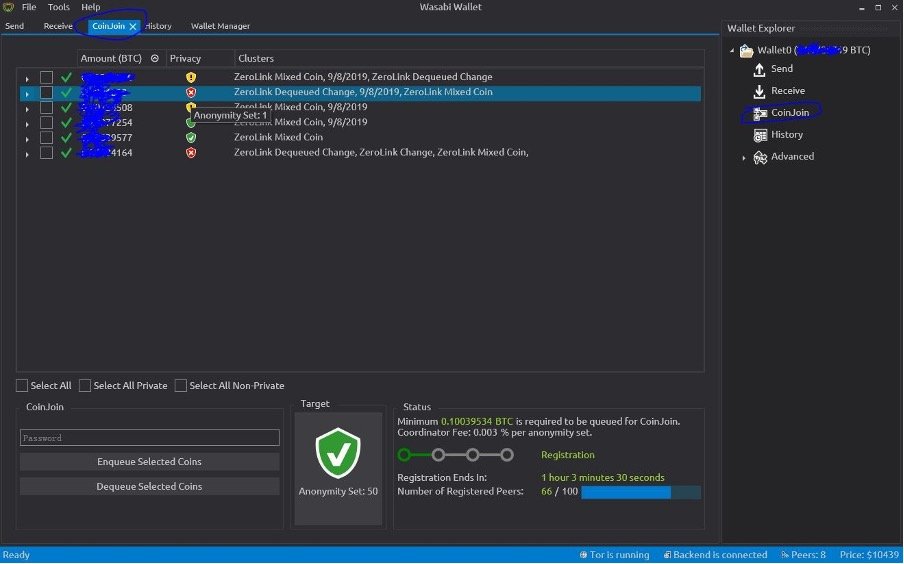Viewport: 904px width, 564px height.
Task: Click Dequeue Selected Coins button
Action: pos(149,486)
